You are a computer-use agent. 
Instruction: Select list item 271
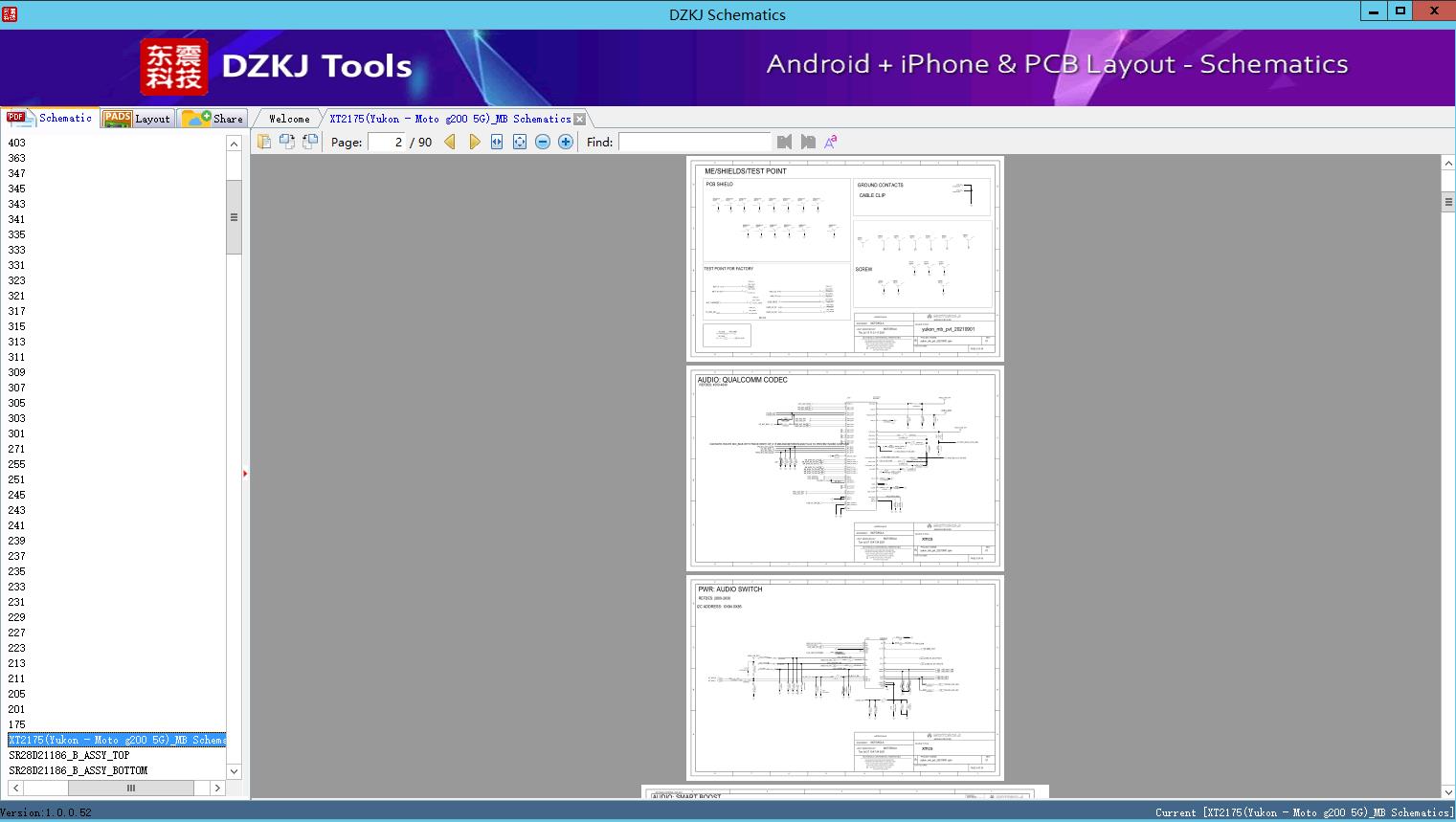click(x=17, y=449)
